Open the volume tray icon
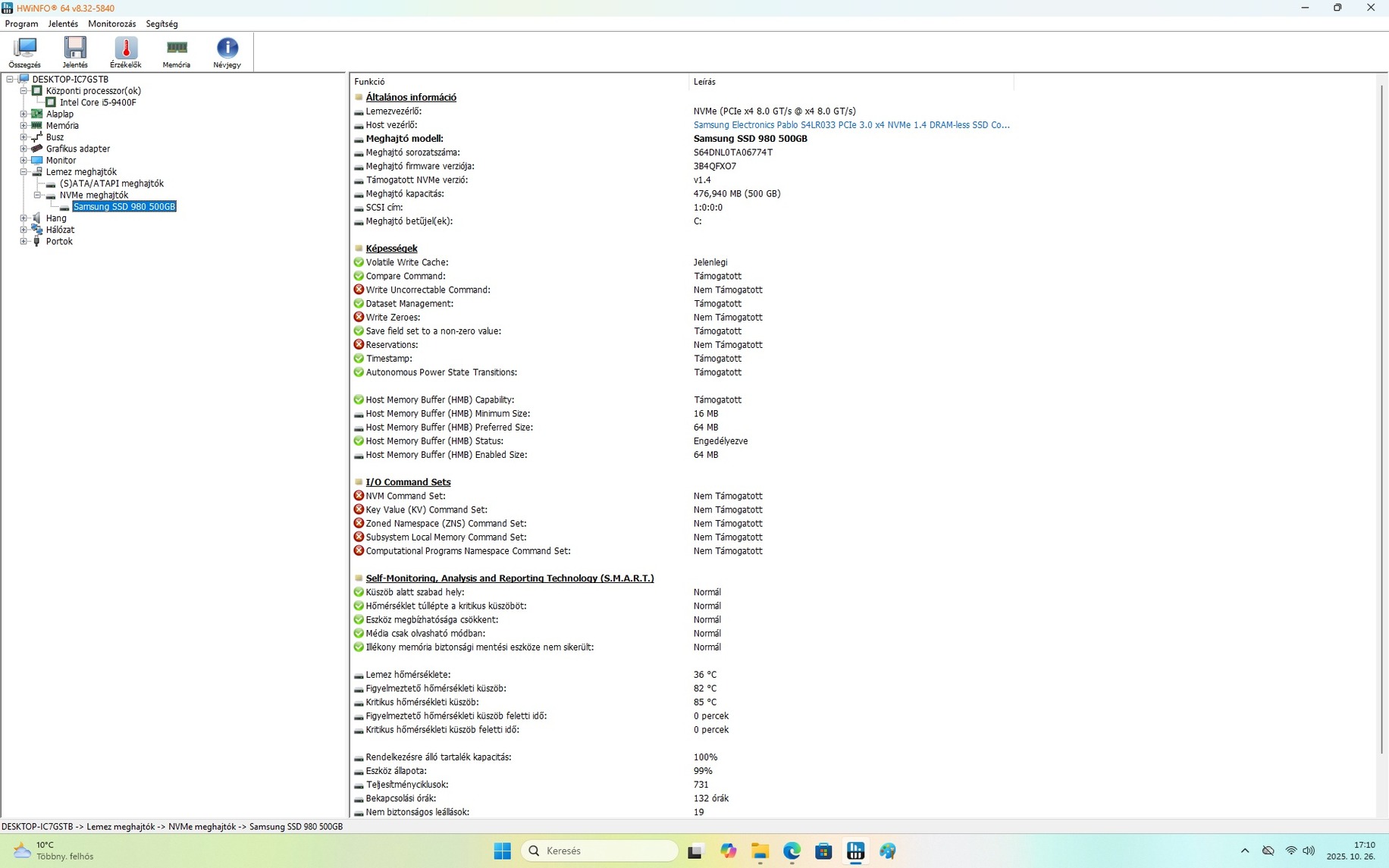1389x868 pixels. tap(1309, 851)
